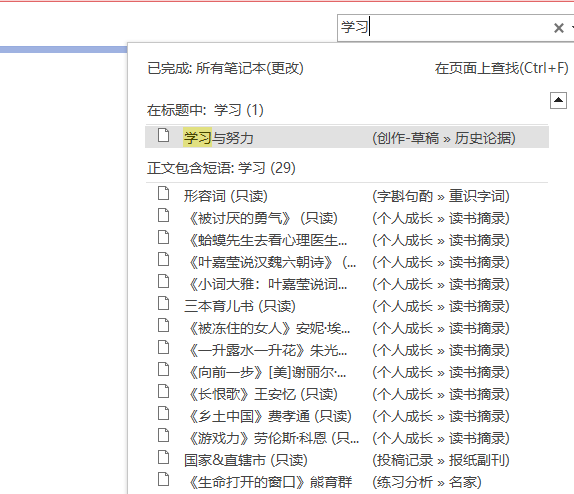Click page icon beside 形容词 (只读)
574x494 pixels.
pos(163,193)
